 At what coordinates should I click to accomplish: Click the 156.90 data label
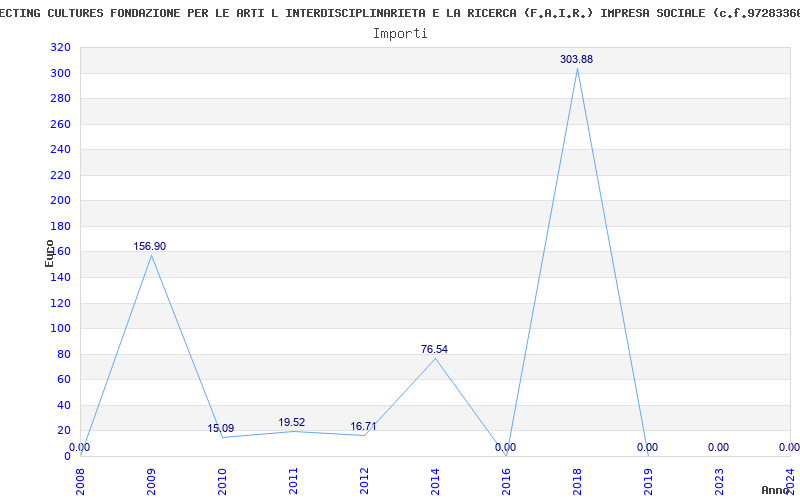(x=149, y=246)
